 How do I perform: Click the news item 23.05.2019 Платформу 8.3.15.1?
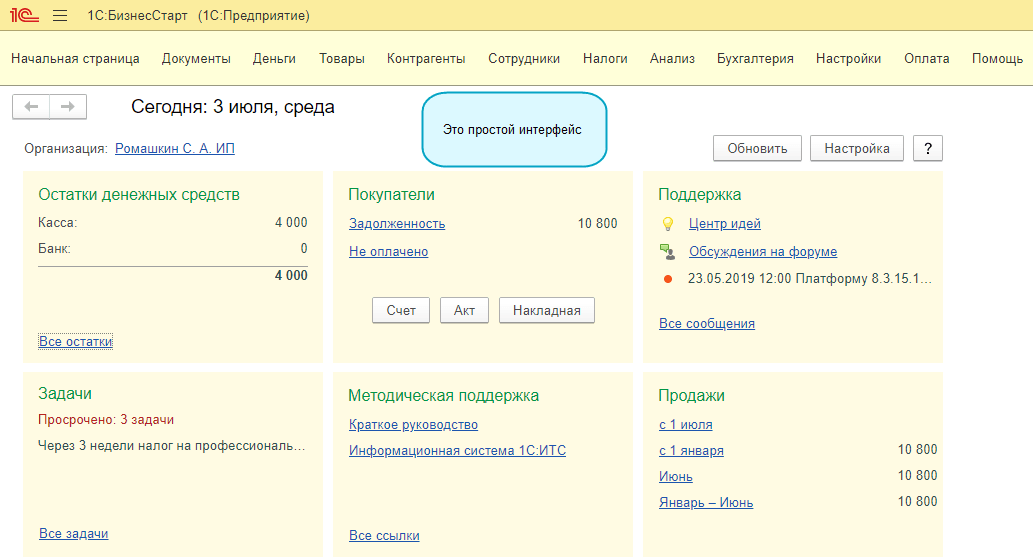[810, 278]
